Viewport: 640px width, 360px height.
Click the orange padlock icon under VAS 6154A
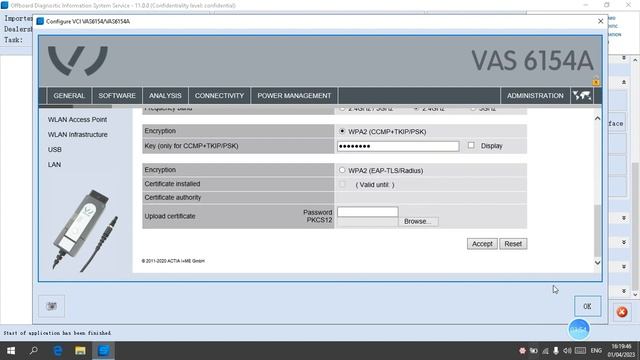tap(596, 81)
